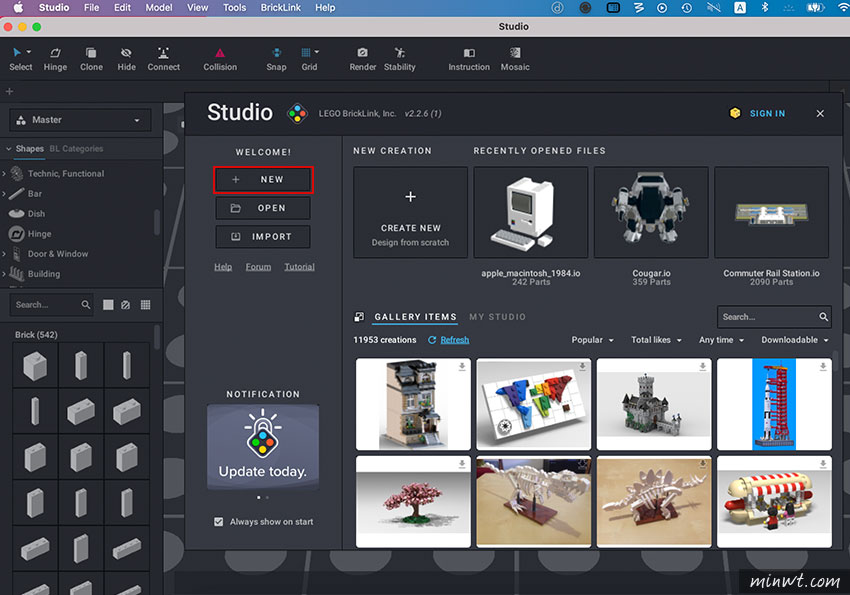Open the Master palette dropdown

coord(80,120)
